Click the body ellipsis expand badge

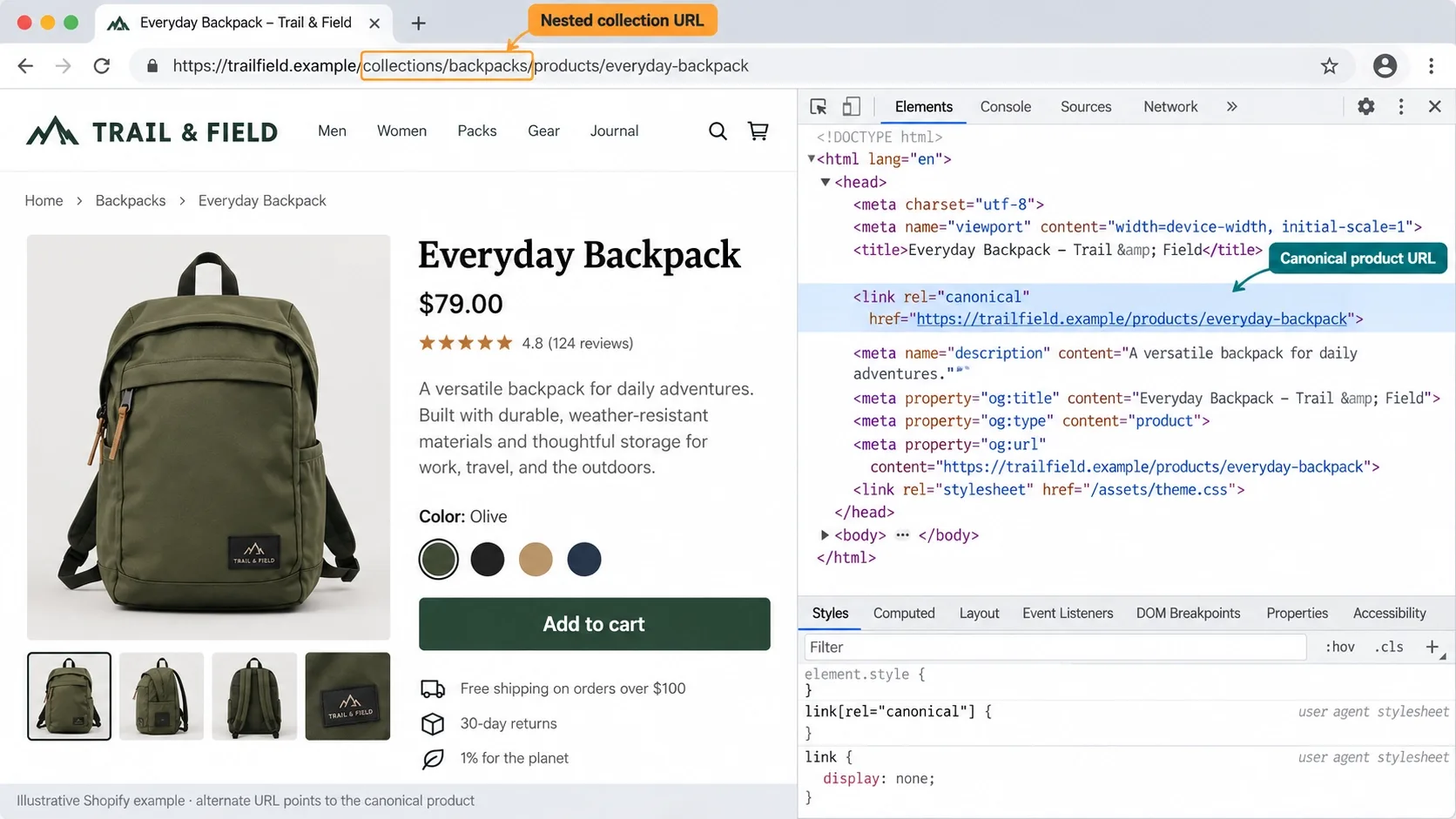[902, 535]
